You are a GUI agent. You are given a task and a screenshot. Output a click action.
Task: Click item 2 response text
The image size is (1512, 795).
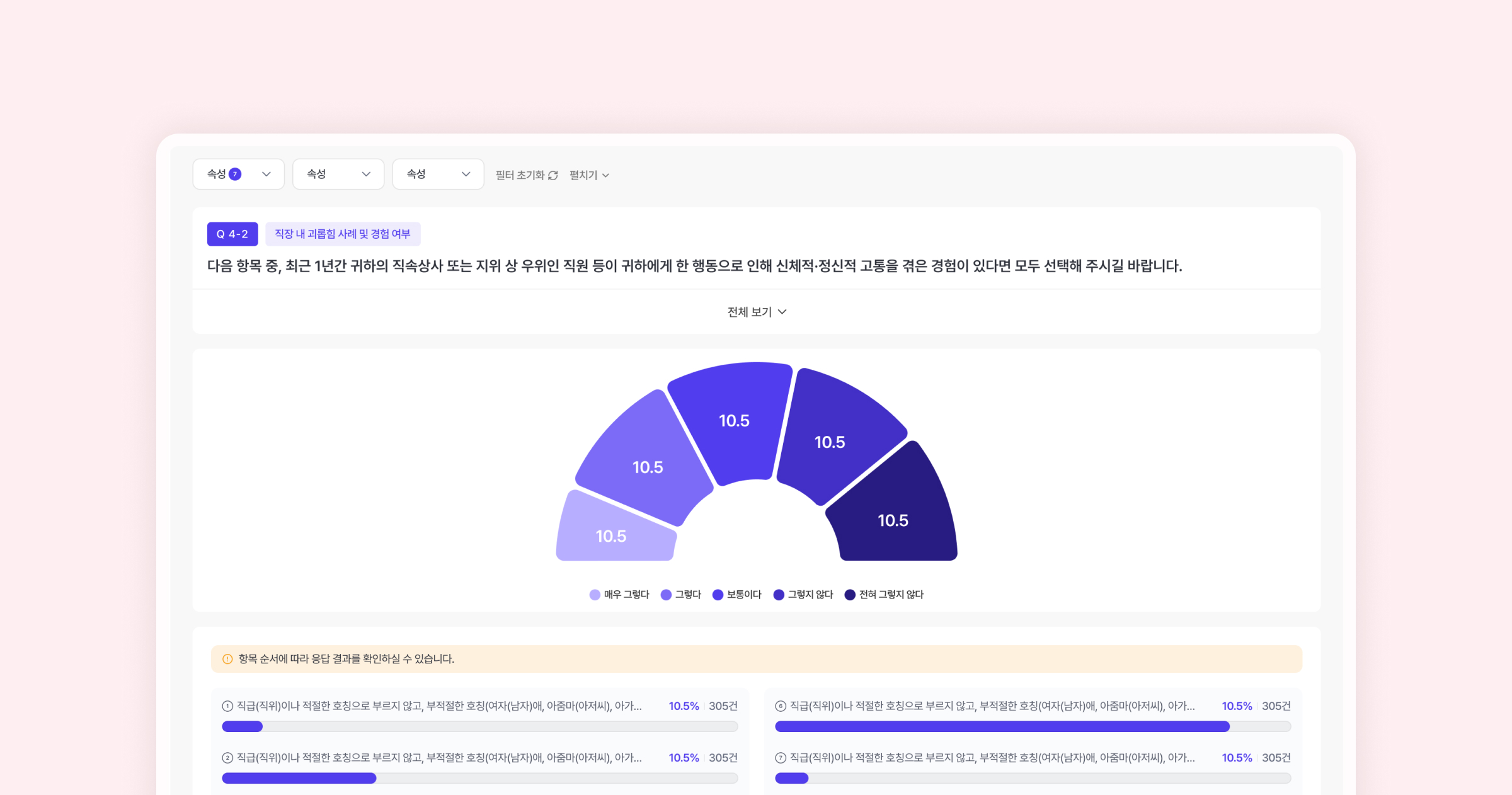439,758
